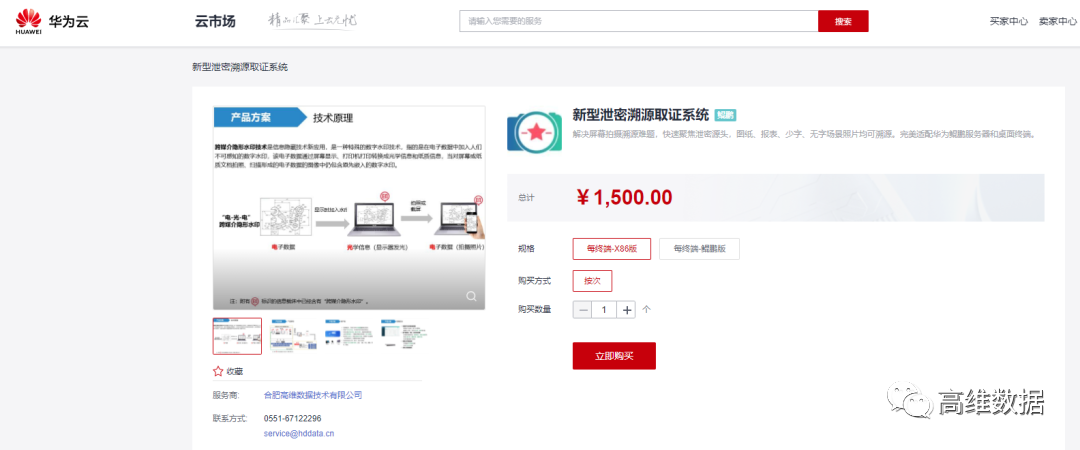1080x450 pixels.
Task: Select the 每终端-X86版 specification option
Action: tap(611, 249)
